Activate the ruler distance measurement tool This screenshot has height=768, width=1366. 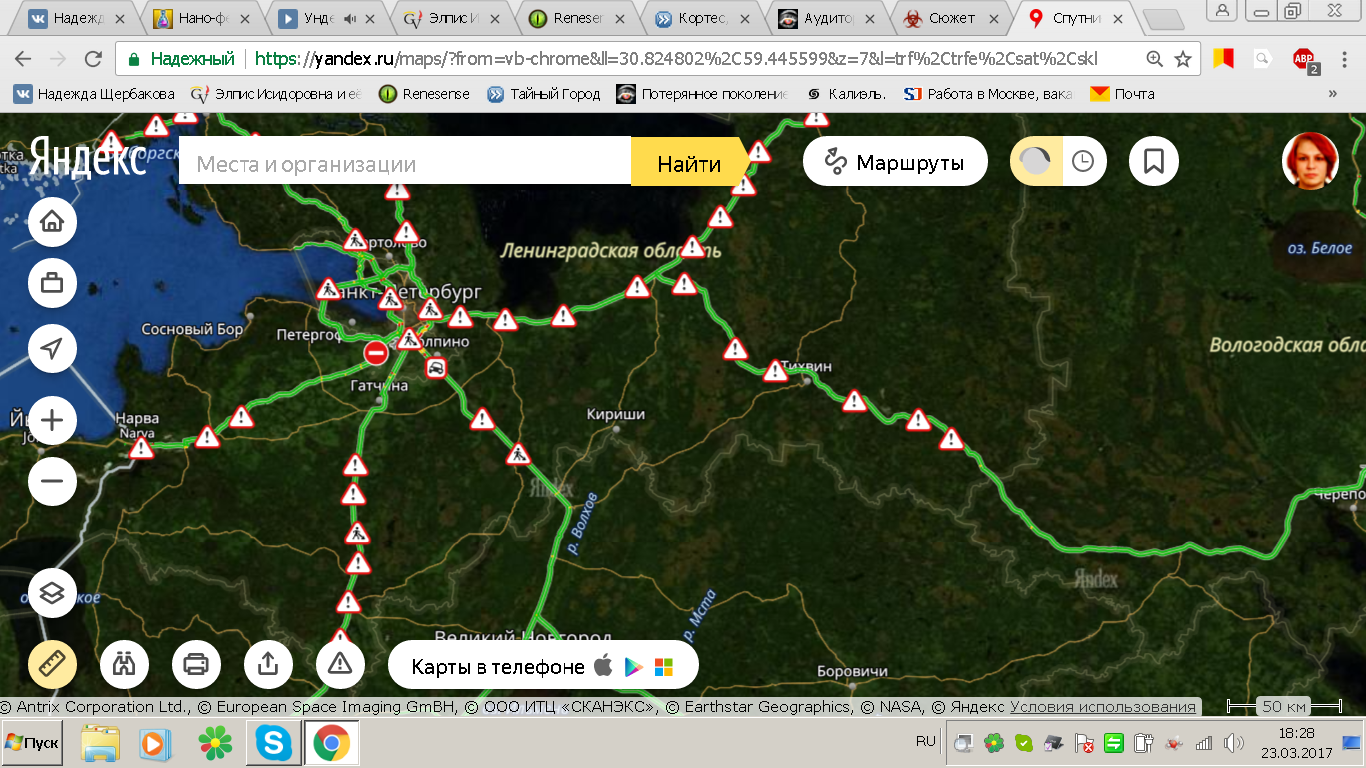point(52,663)
